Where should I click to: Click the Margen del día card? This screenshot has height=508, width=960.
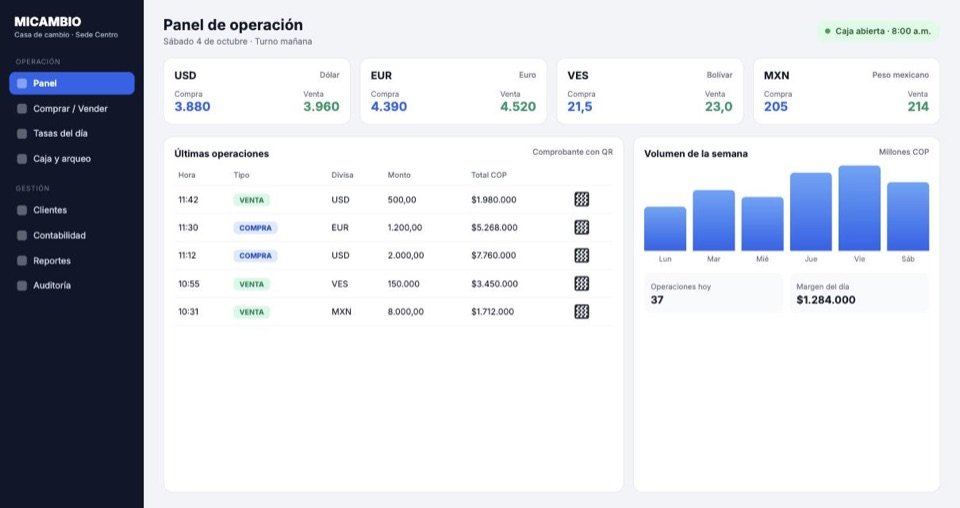tap(859, 293)
